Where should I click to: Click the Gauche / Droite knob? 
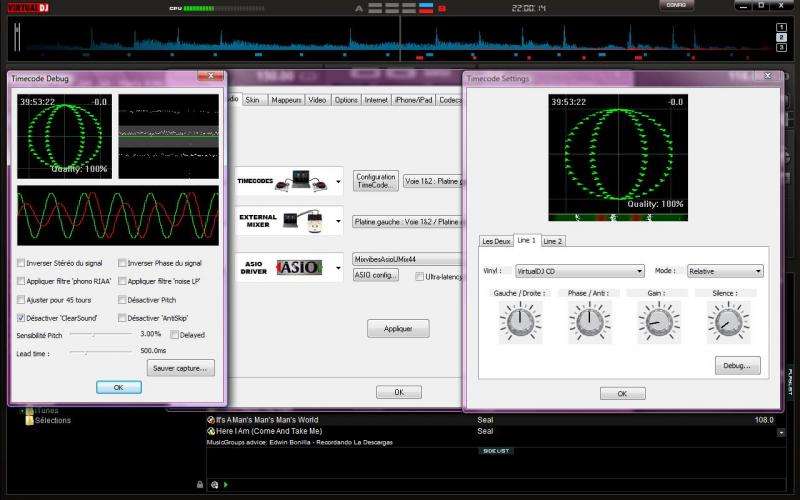click(x=520, y=321)
